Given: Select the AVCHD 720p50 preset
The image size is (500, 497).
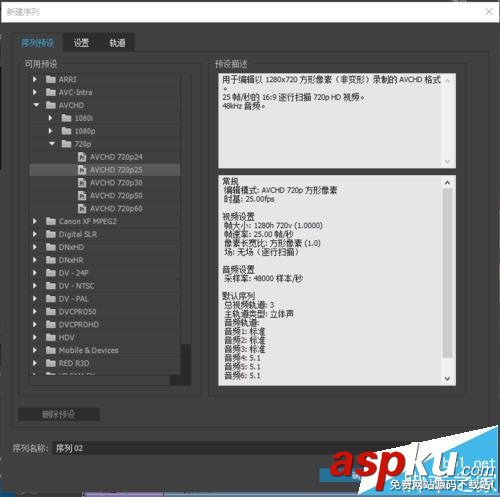Looking at the screenshot, I should 116,196.
